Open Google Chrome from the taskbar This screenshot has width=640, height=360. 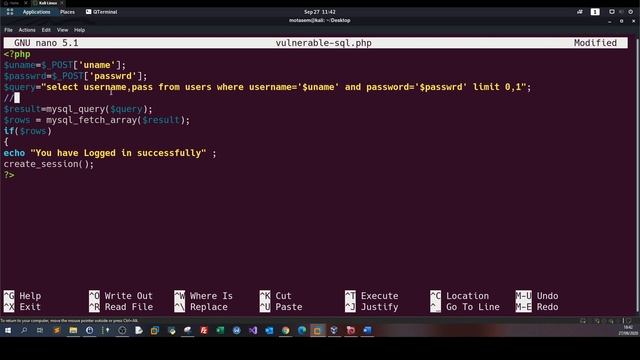(x=285, y=331)
